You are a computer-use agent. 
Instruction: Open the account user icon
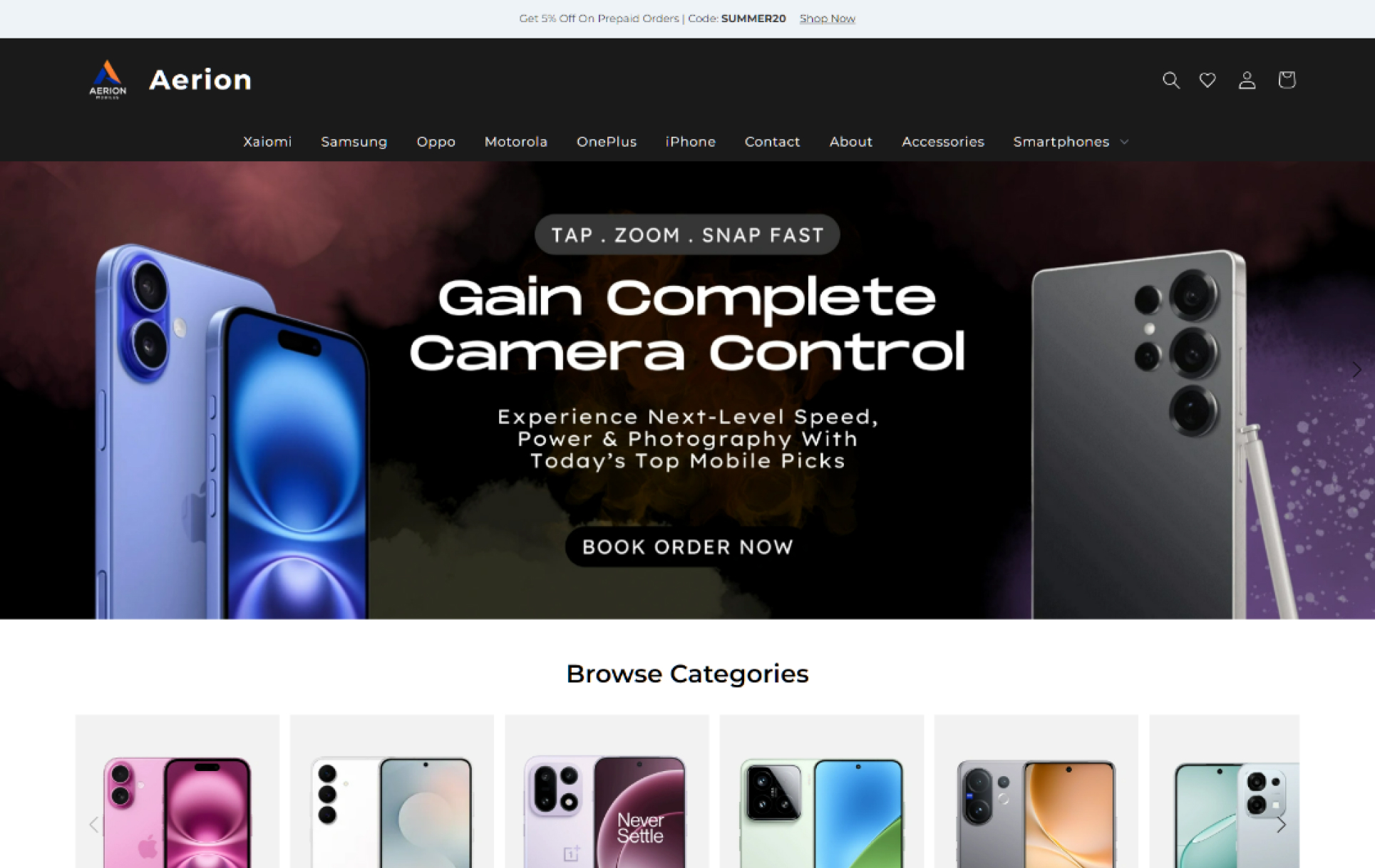[x=1247, y=80]
